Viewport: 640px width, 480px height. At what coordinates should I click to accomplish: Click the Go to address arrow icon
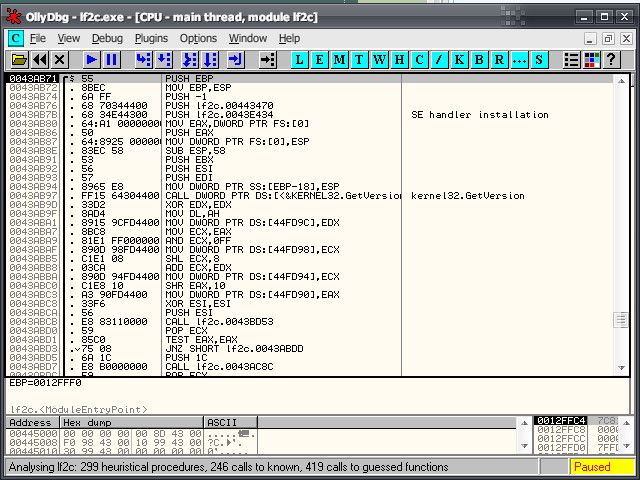pos(268,60)
